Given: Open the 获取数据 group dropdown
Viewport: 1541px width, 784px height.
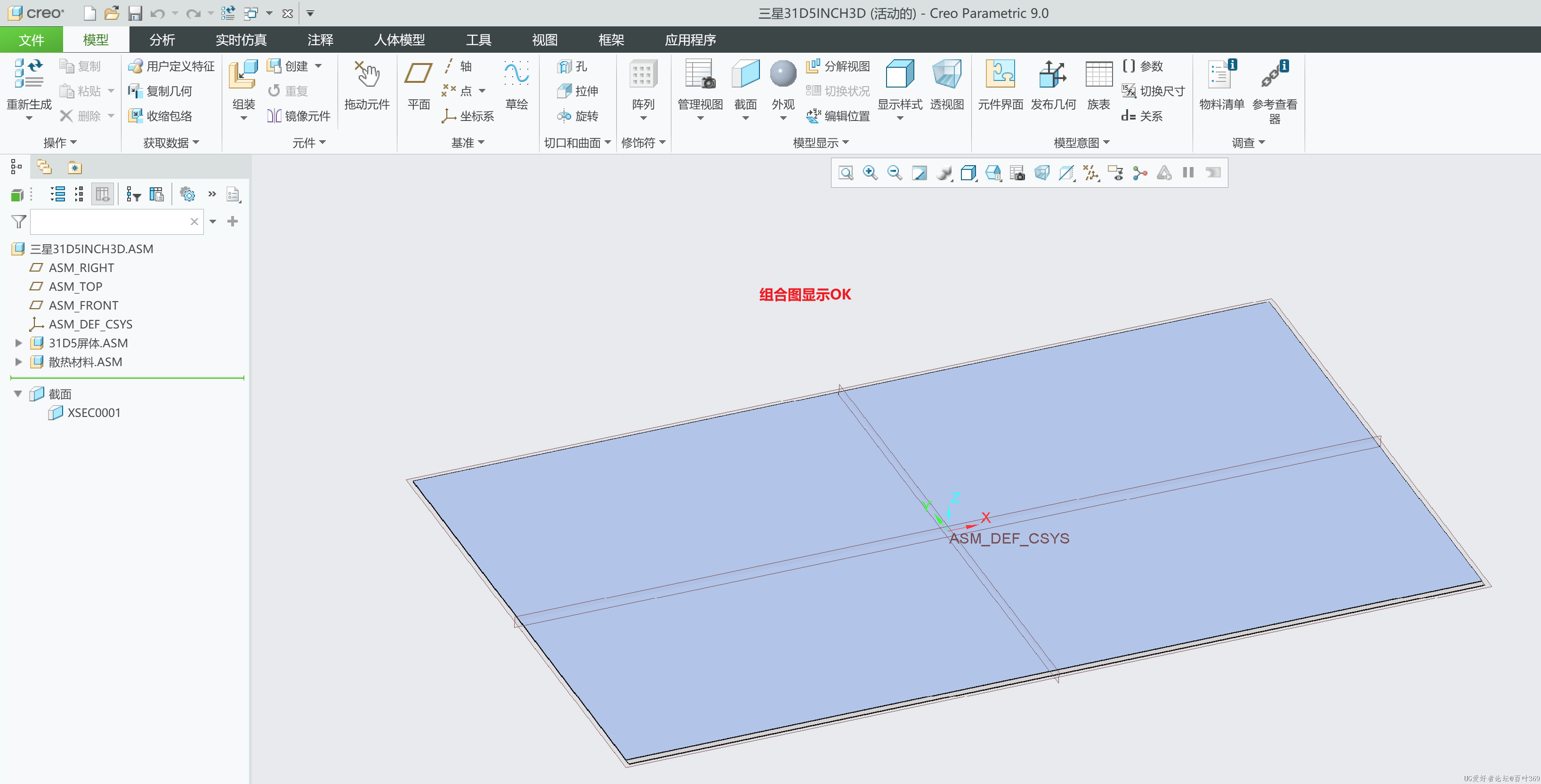Looking at the screenshot, I should [171, 143].
